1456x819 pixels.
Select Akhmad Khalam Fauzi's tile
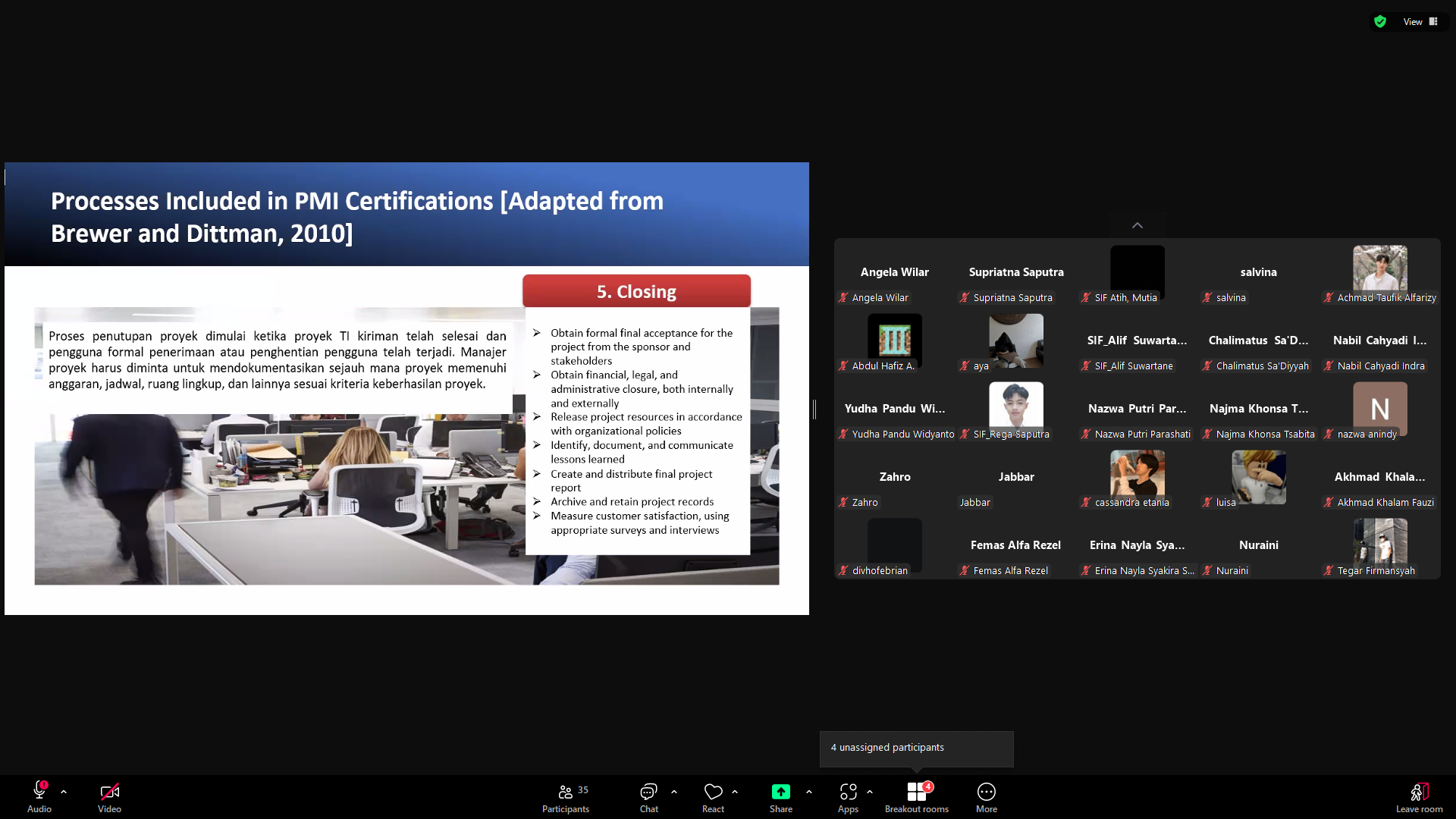1380,477
